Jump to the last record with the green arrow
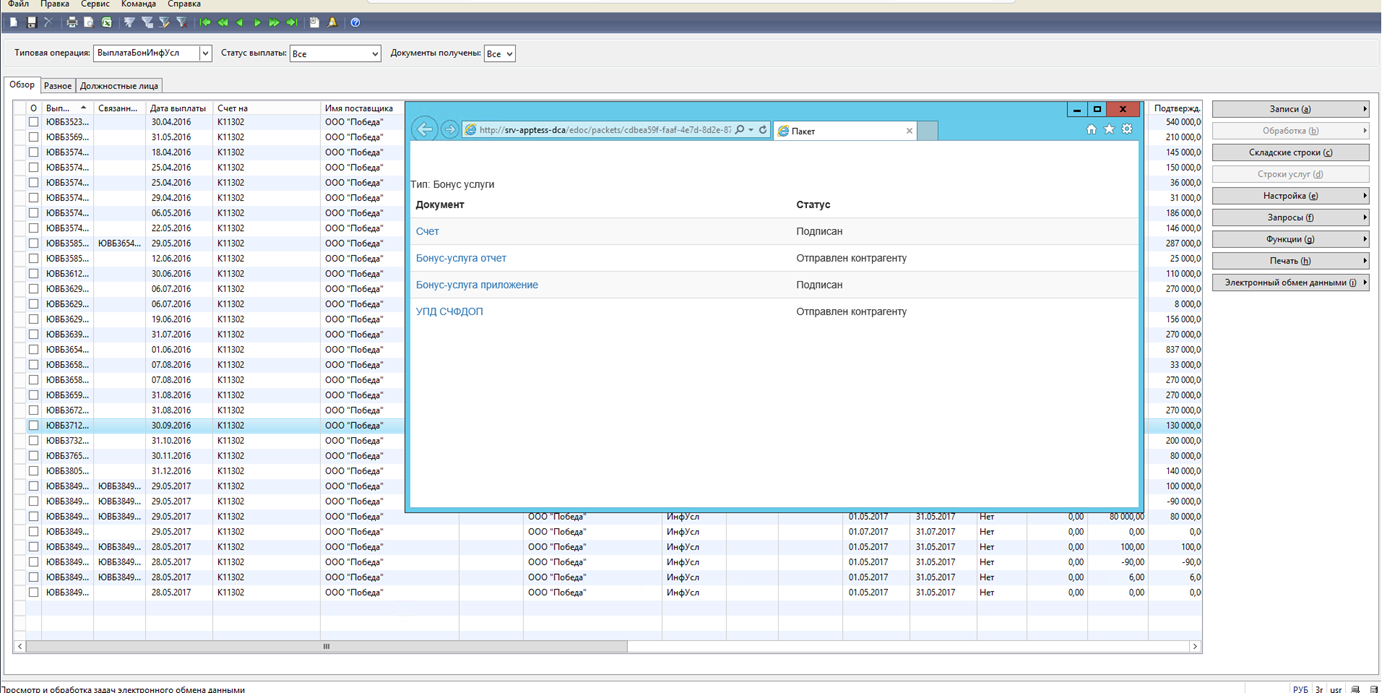The width and height of the screenshot is (1382, 693). (x=292, y=22)
